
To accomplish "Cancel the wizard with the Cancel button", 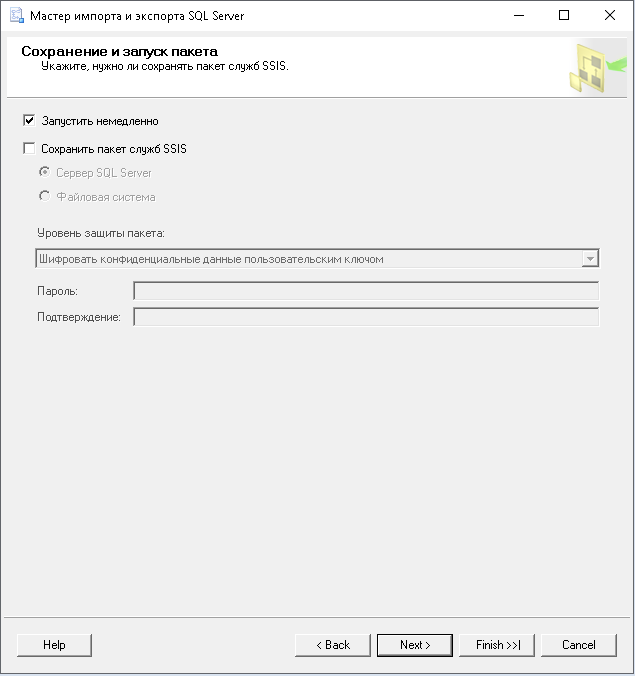I will coord(579,645).
